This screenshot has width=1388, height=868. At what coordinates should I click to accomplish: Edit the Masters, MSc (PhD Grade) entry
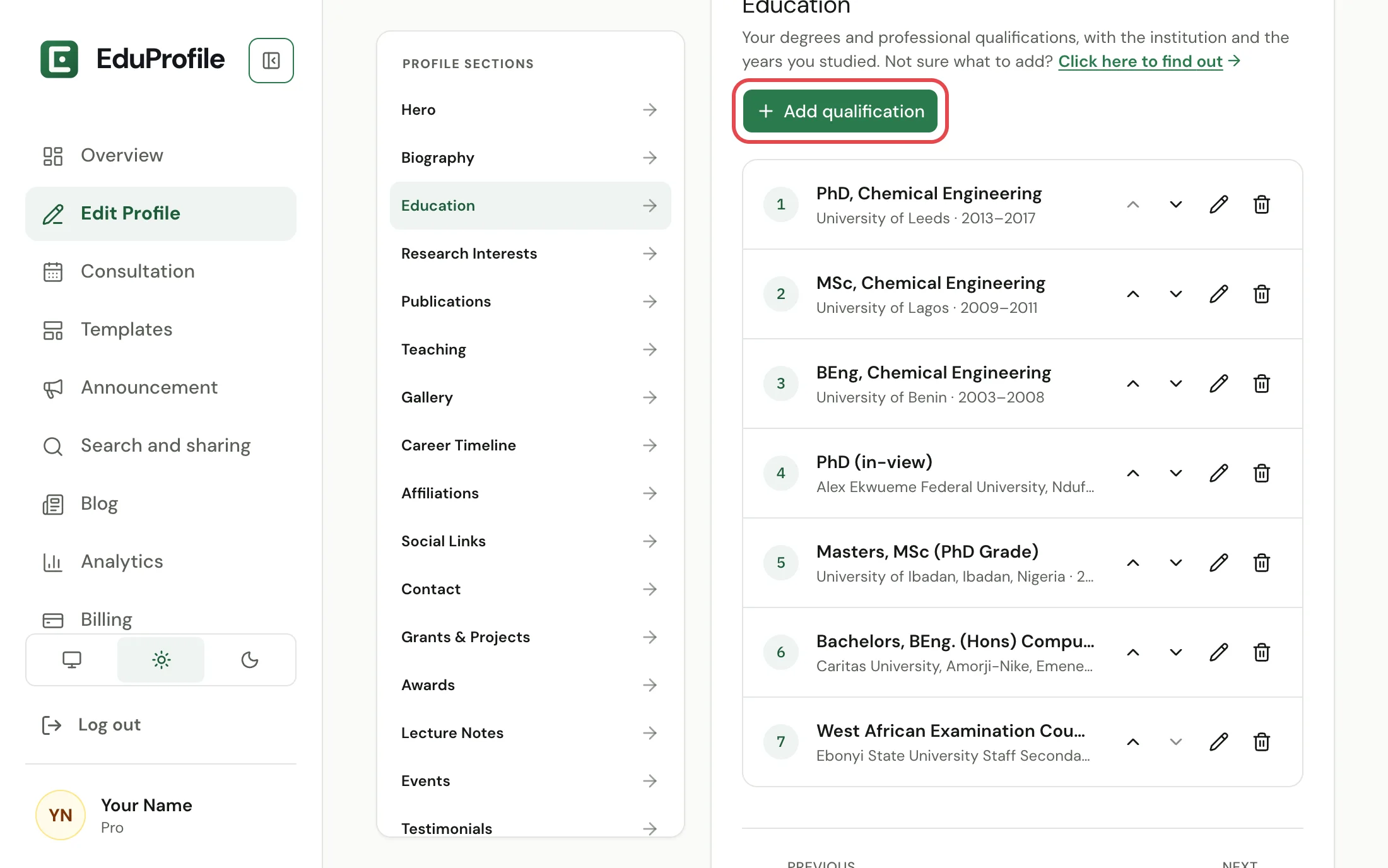coord(1219,563)
